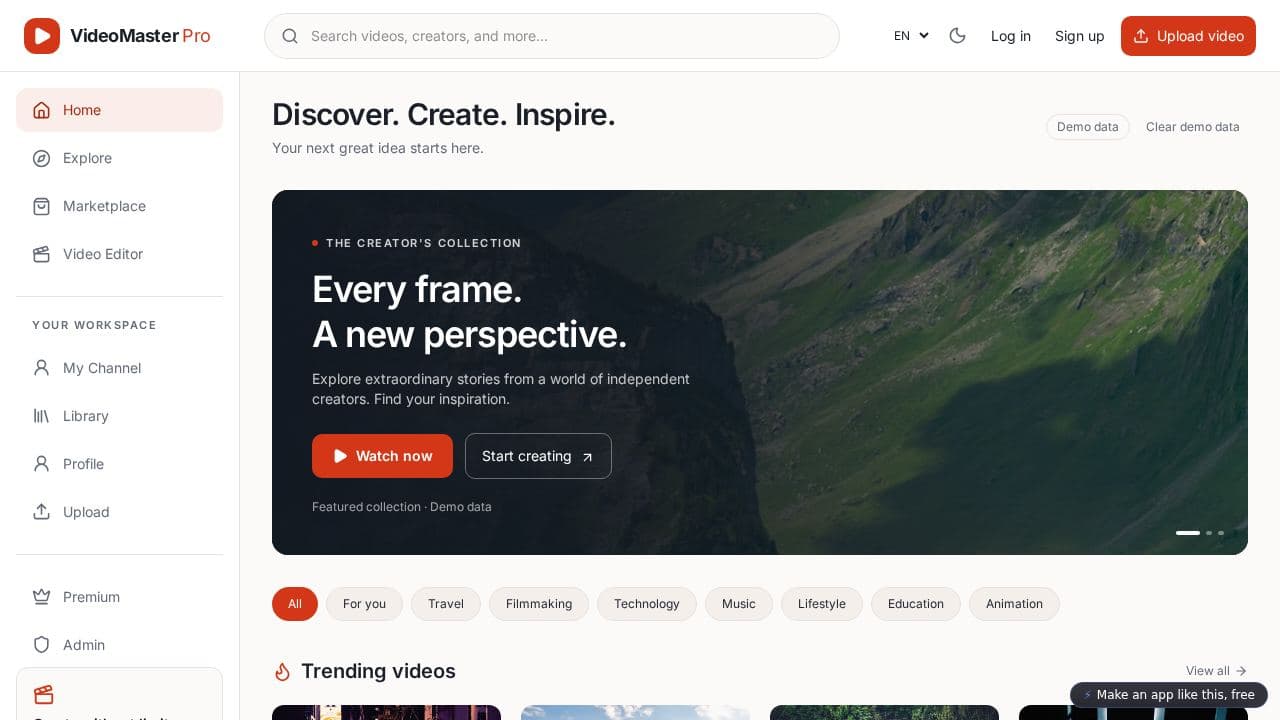Image resolution: width=1280 pixels, height=720 pixels.
Task: Choose the Music category chip
Action: point(739,604)
